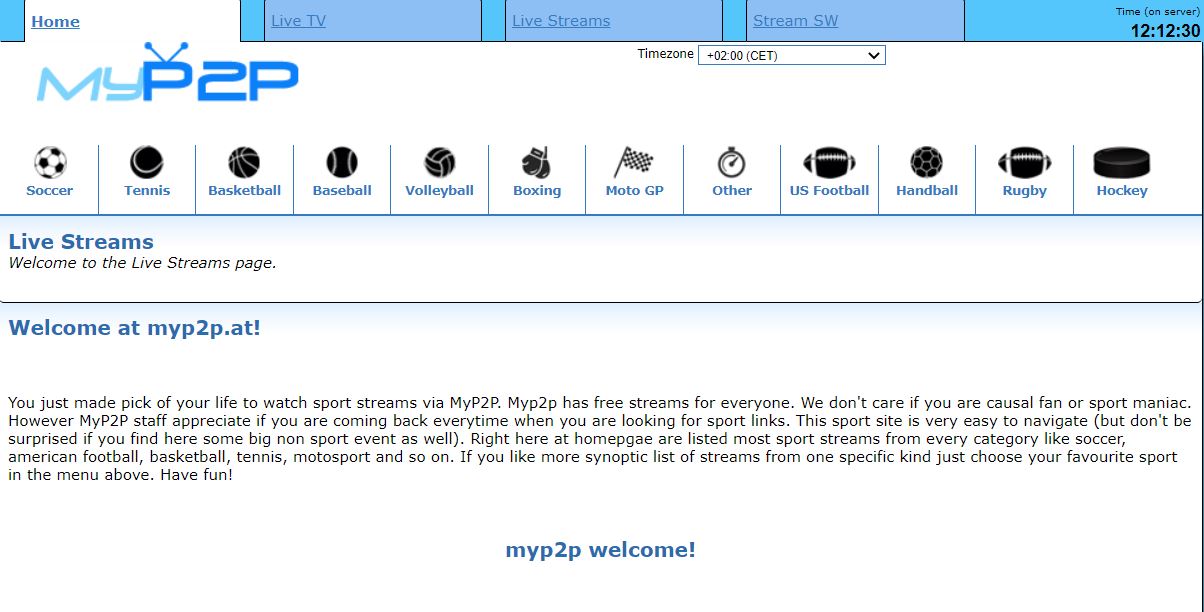Viewport: 1204px width, 612px height.
Task: Choose the US Football icon
Action: pos(829,162)
